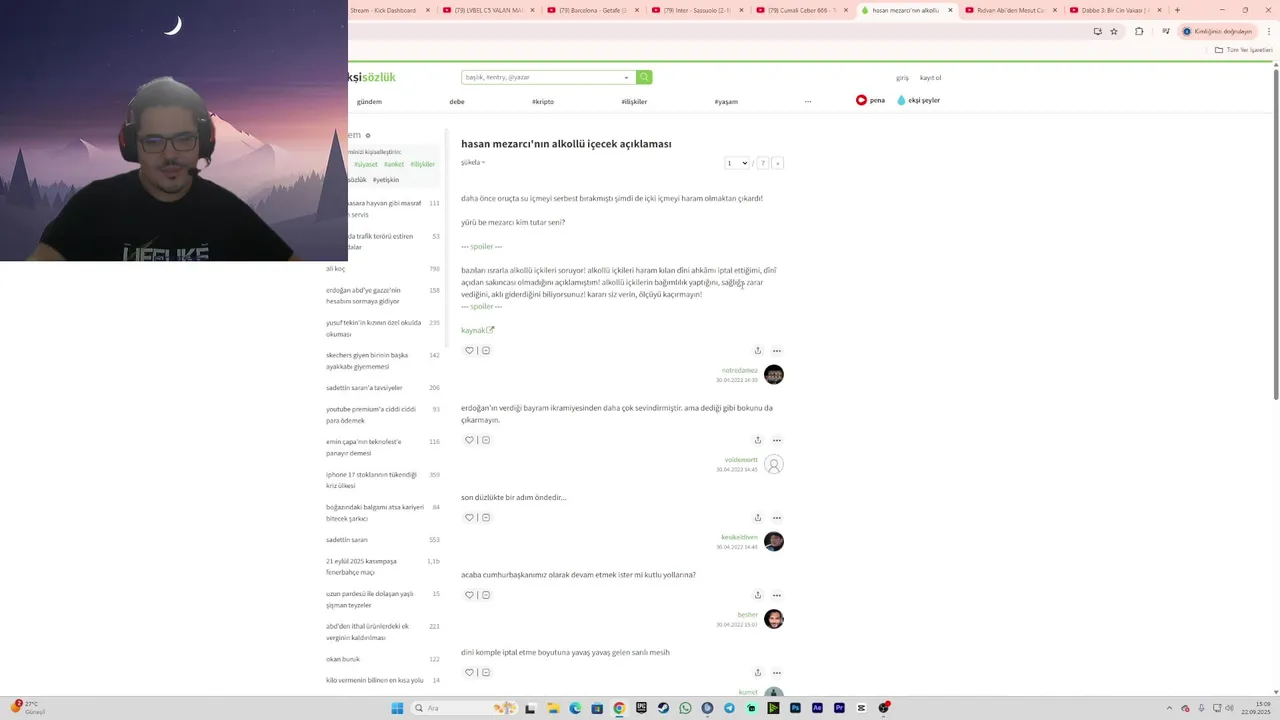Open Steam from the taskbar
The height and width of the screenshot is (720, 1280).
coord(663,708)
